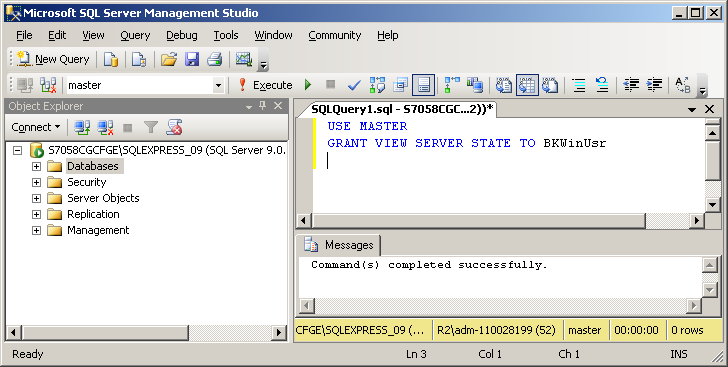Viewport: 728px width, 367px height.
Task: Specify Values for Template Parameters
Action: 682,85
